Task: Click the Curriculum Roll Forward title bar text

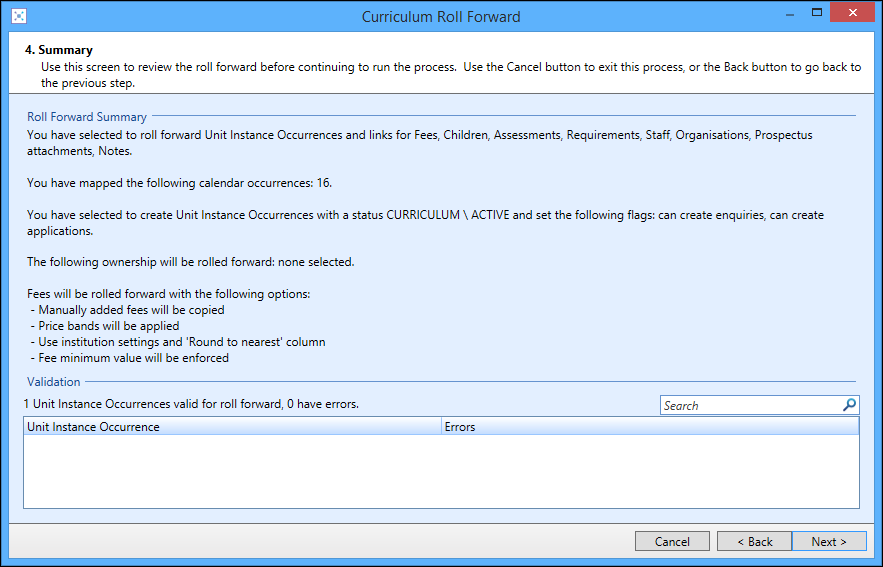Action: click(x=441, y=16)
